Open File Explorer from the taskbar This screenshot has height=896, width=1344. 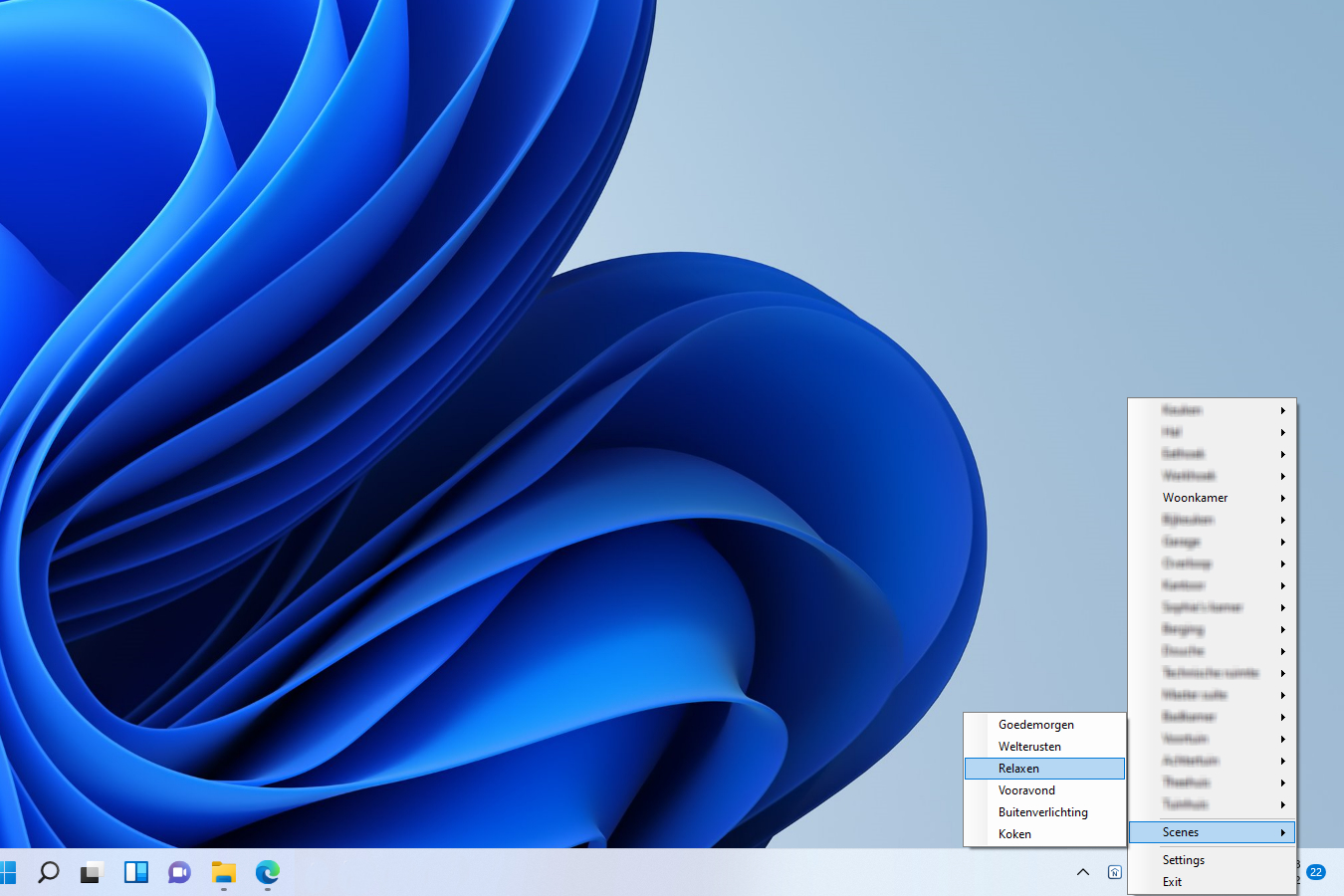tap(223, 873)
